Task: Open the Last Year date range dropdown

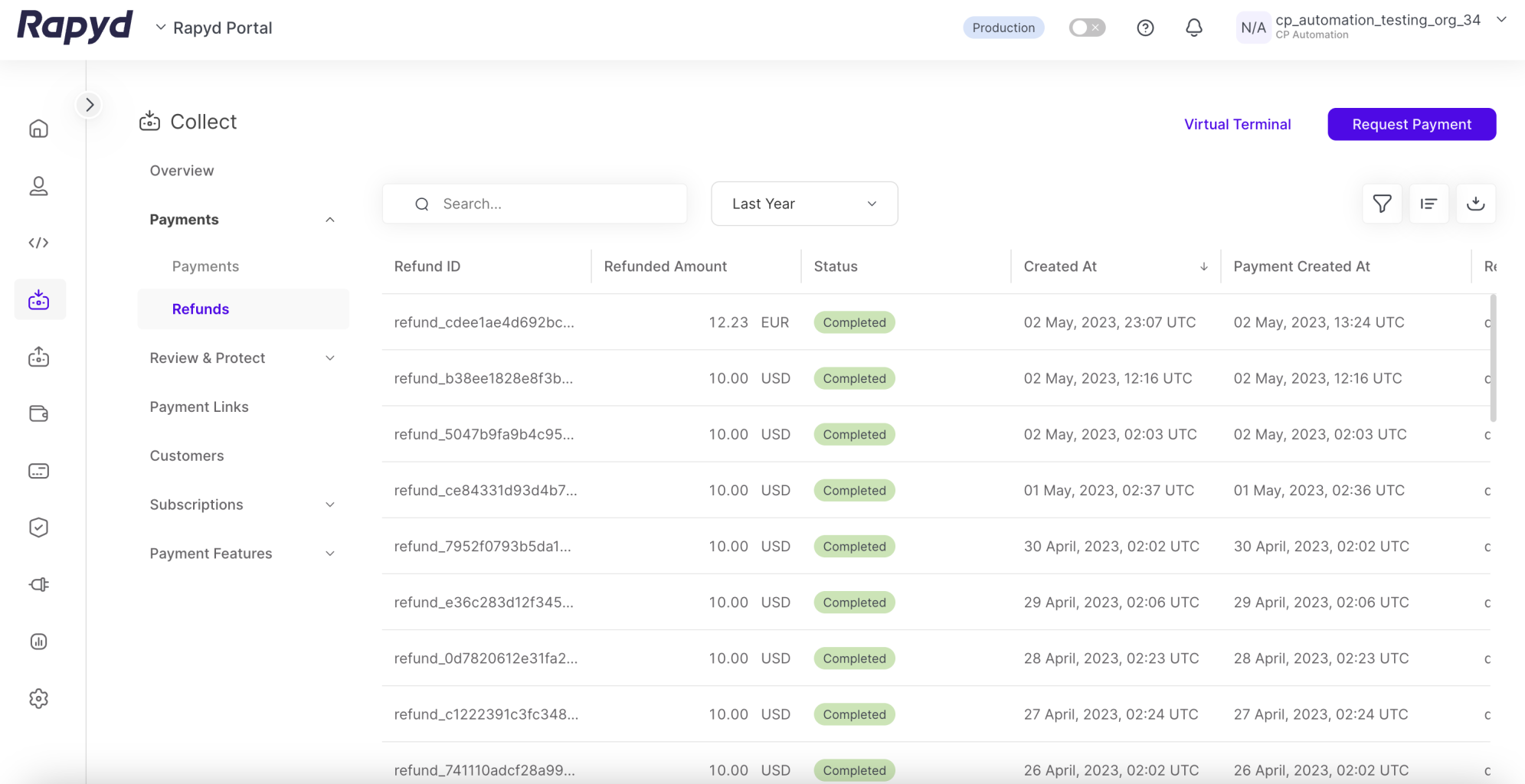Action: [x=803, y=204]
